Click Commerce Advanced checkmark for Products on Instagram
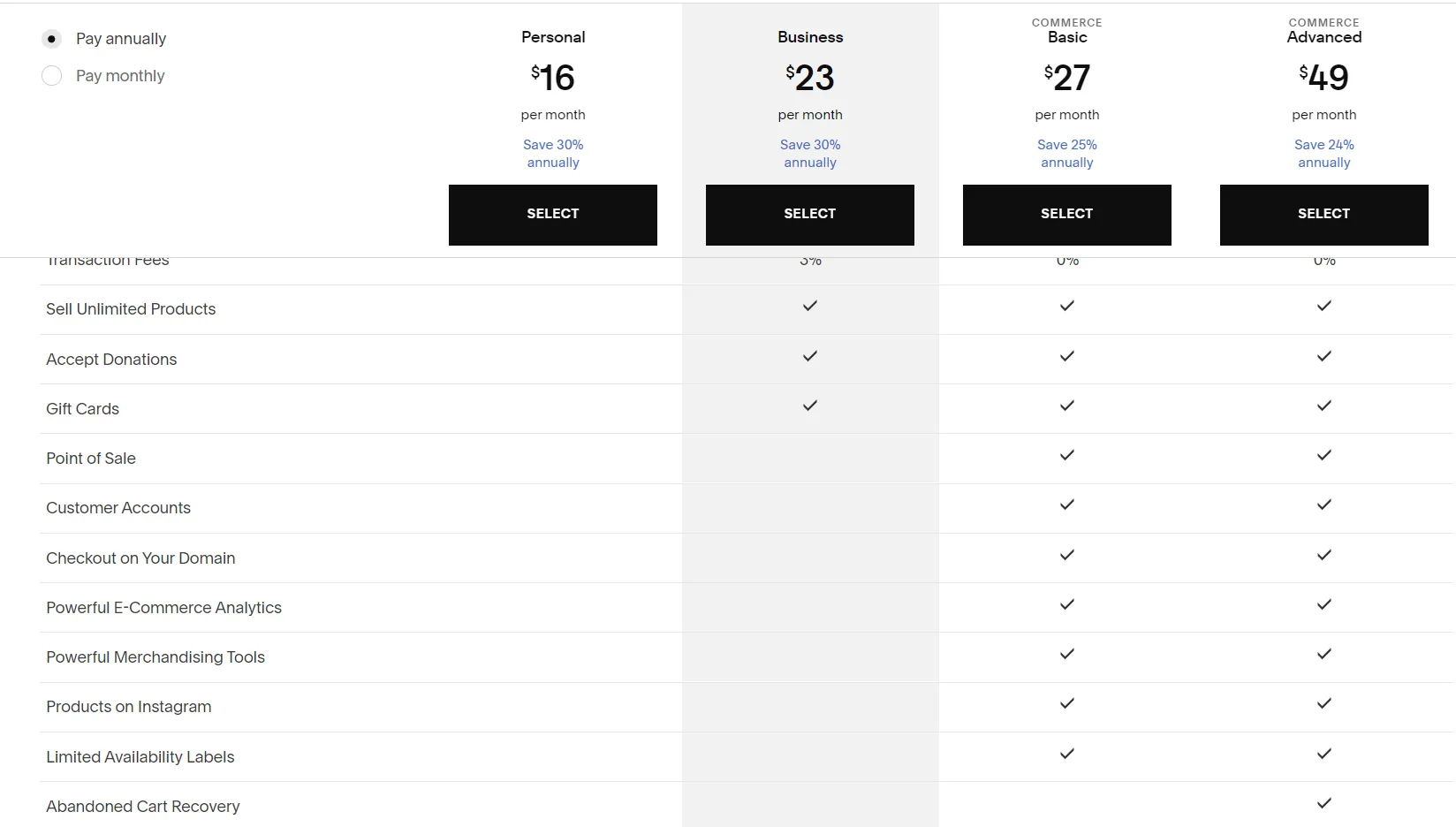This screenshot has width=1456, height=827. point(1323,703)
